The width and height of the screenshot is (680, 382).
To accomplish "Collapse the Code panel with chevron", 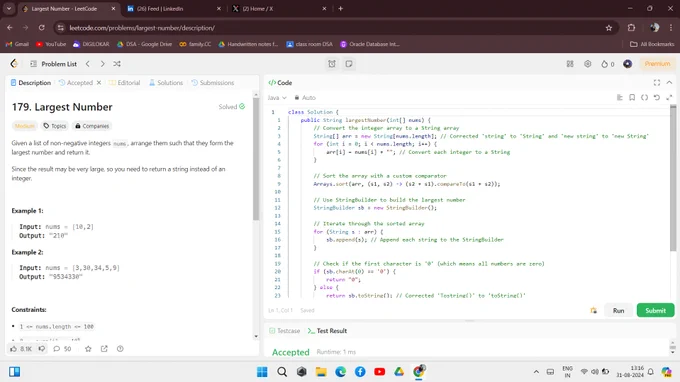I will point(669,82).
